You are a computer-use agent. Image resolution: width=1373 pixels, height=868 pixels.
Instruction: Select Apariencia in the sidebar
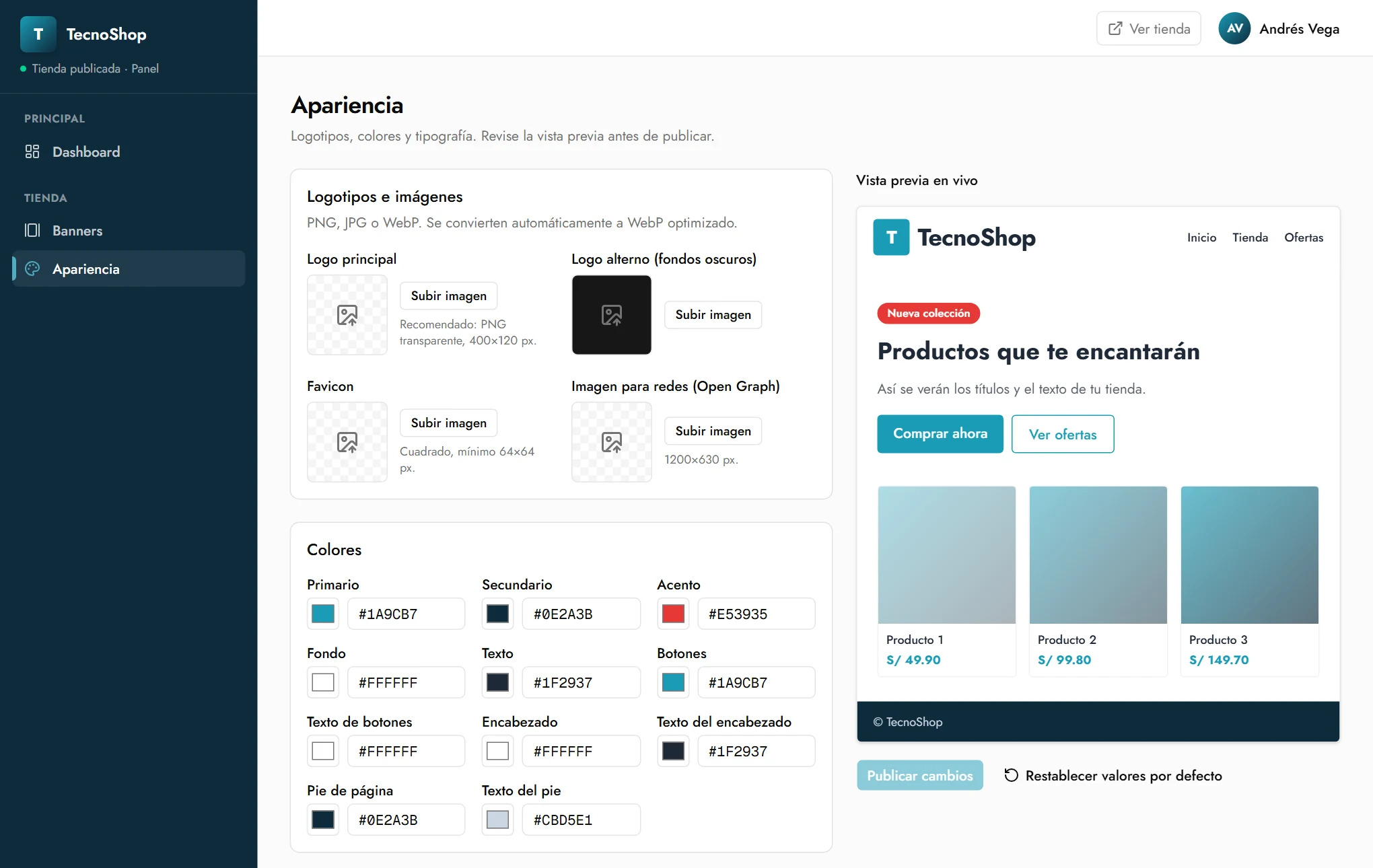pos(129,268)
